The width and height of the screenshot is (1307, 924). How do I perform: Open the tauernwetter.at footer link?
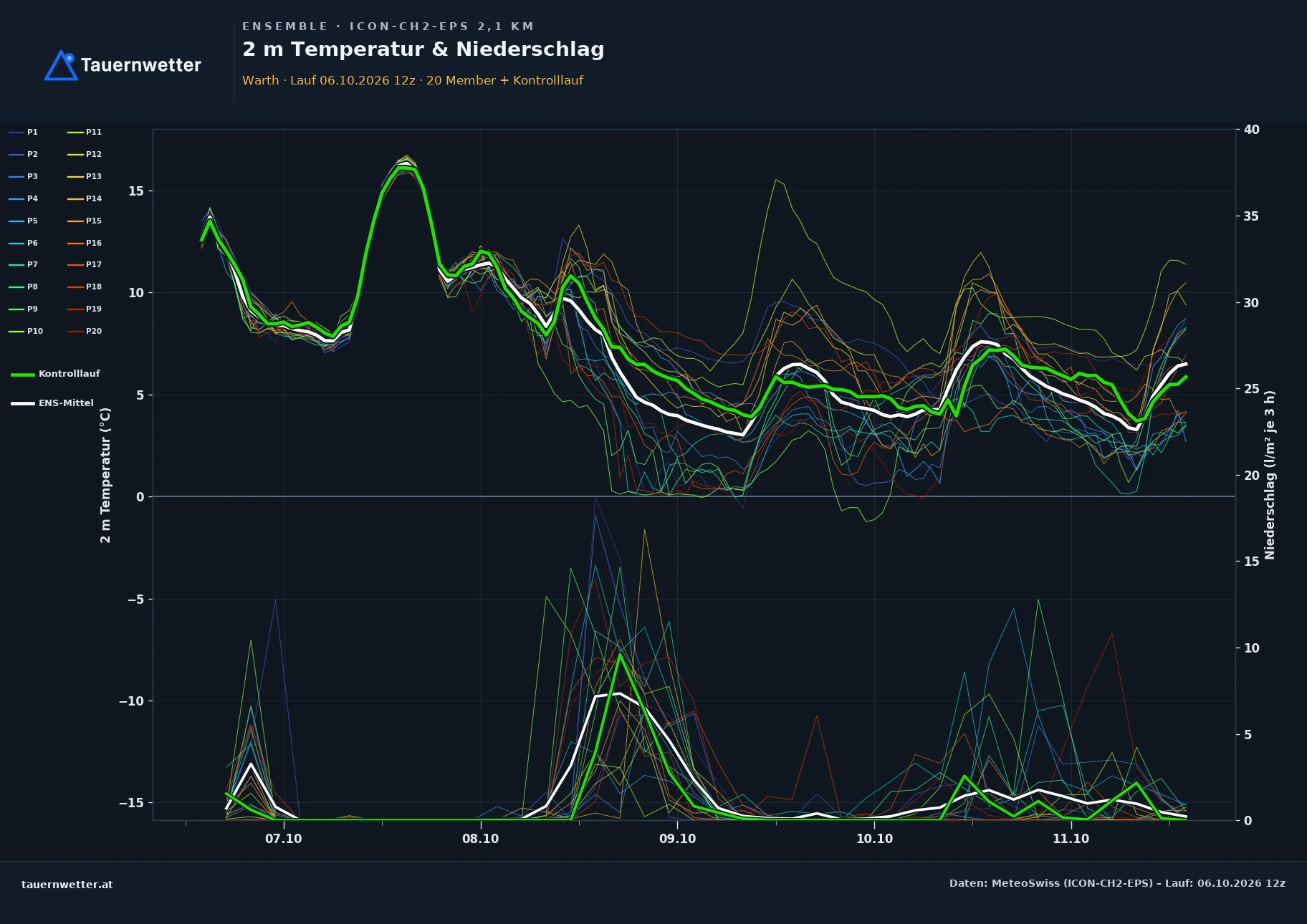67,885
